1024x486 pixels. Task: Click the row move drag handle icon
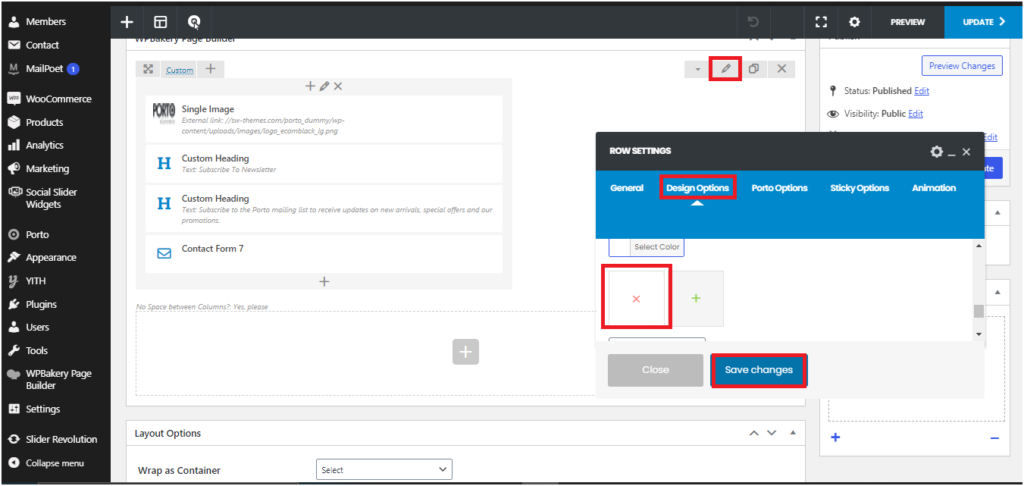click(148, 69)
